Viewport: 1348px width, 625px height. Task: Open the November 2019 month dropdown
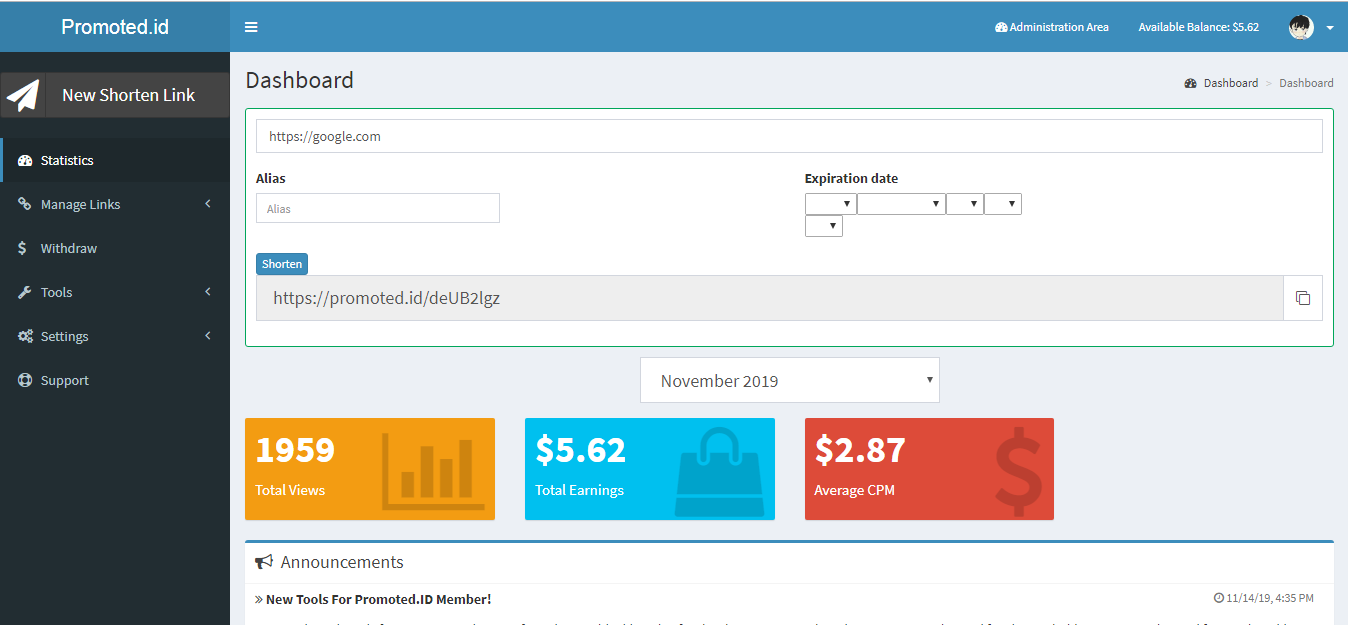790,380
